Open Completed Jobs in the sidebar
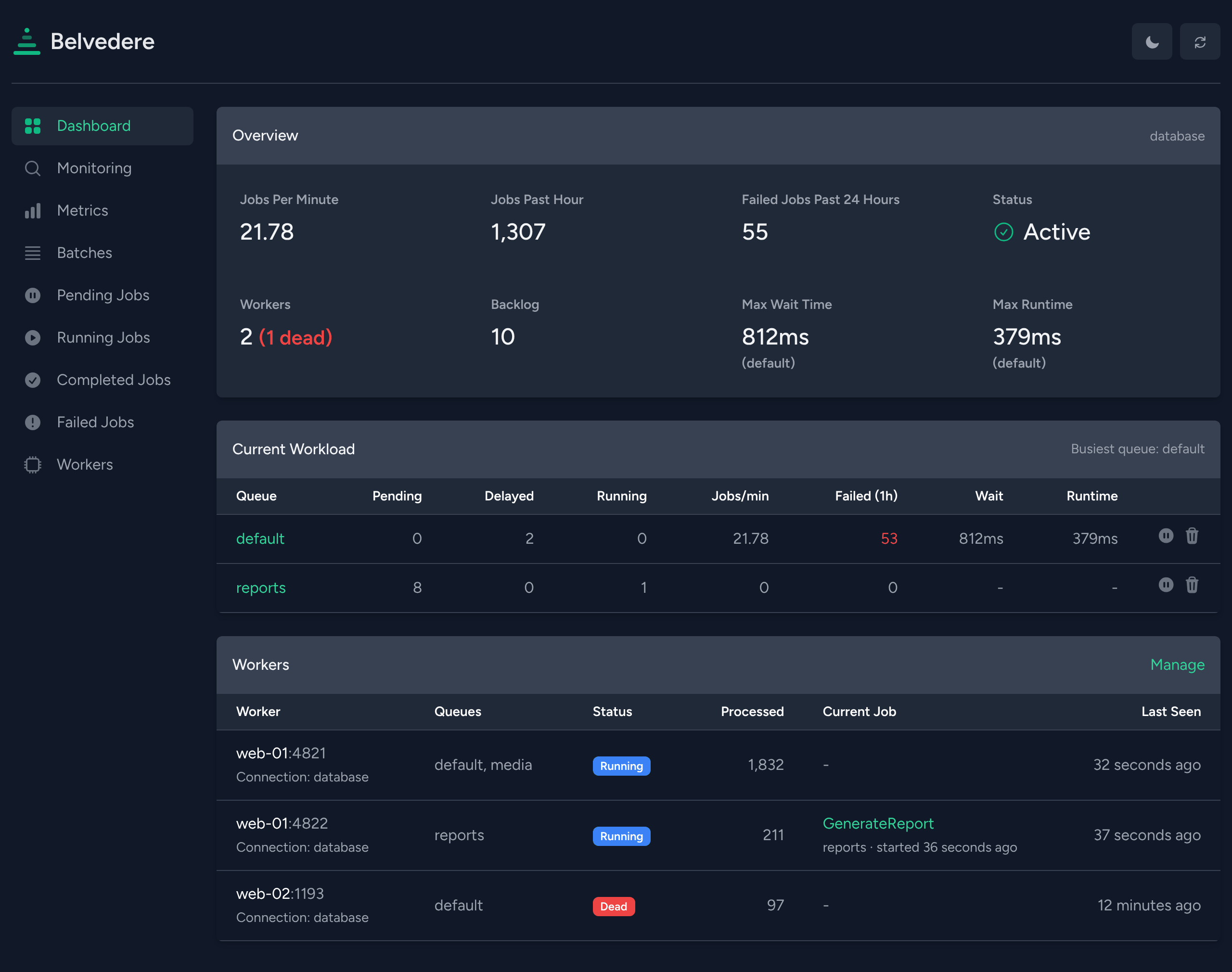This screenshot has width=1232, height=972. [103, 380]
